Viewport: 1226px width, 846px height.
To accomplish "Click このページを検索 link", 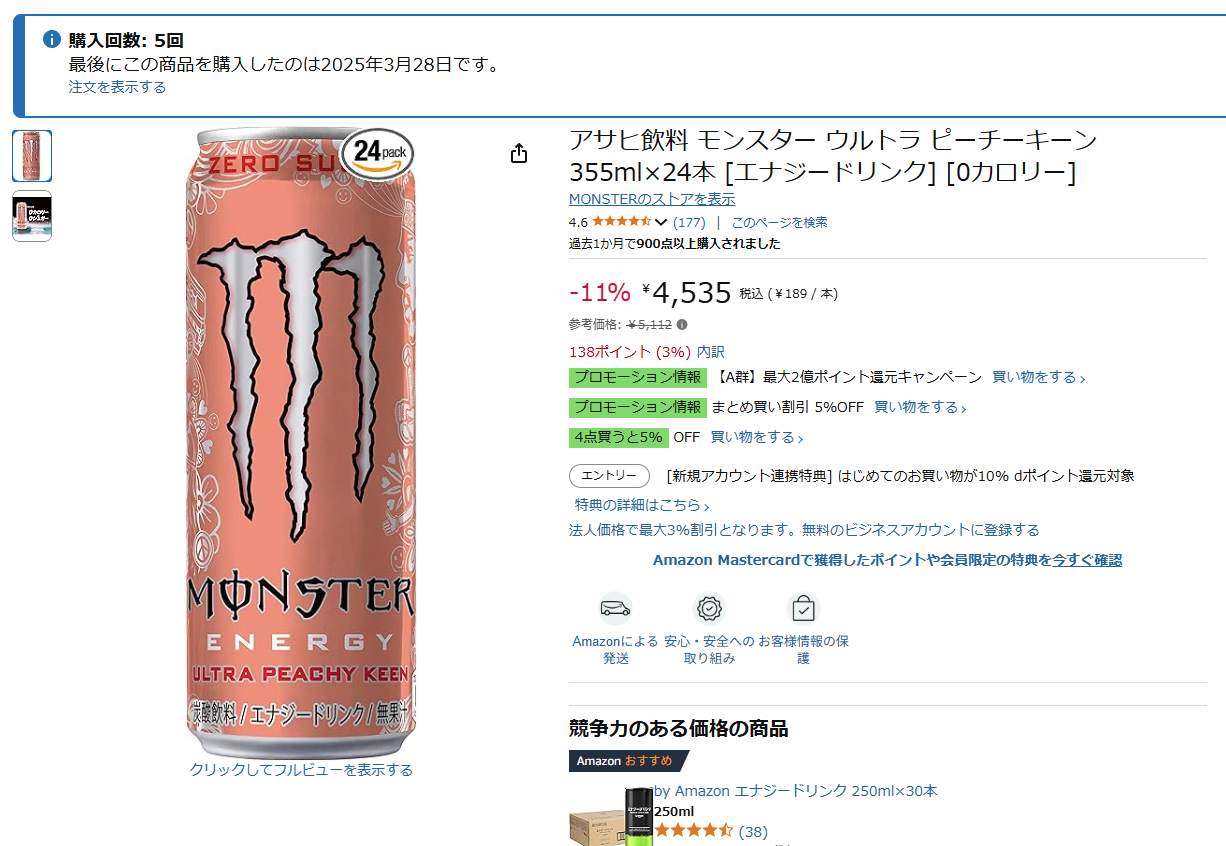I will (779, 222).
